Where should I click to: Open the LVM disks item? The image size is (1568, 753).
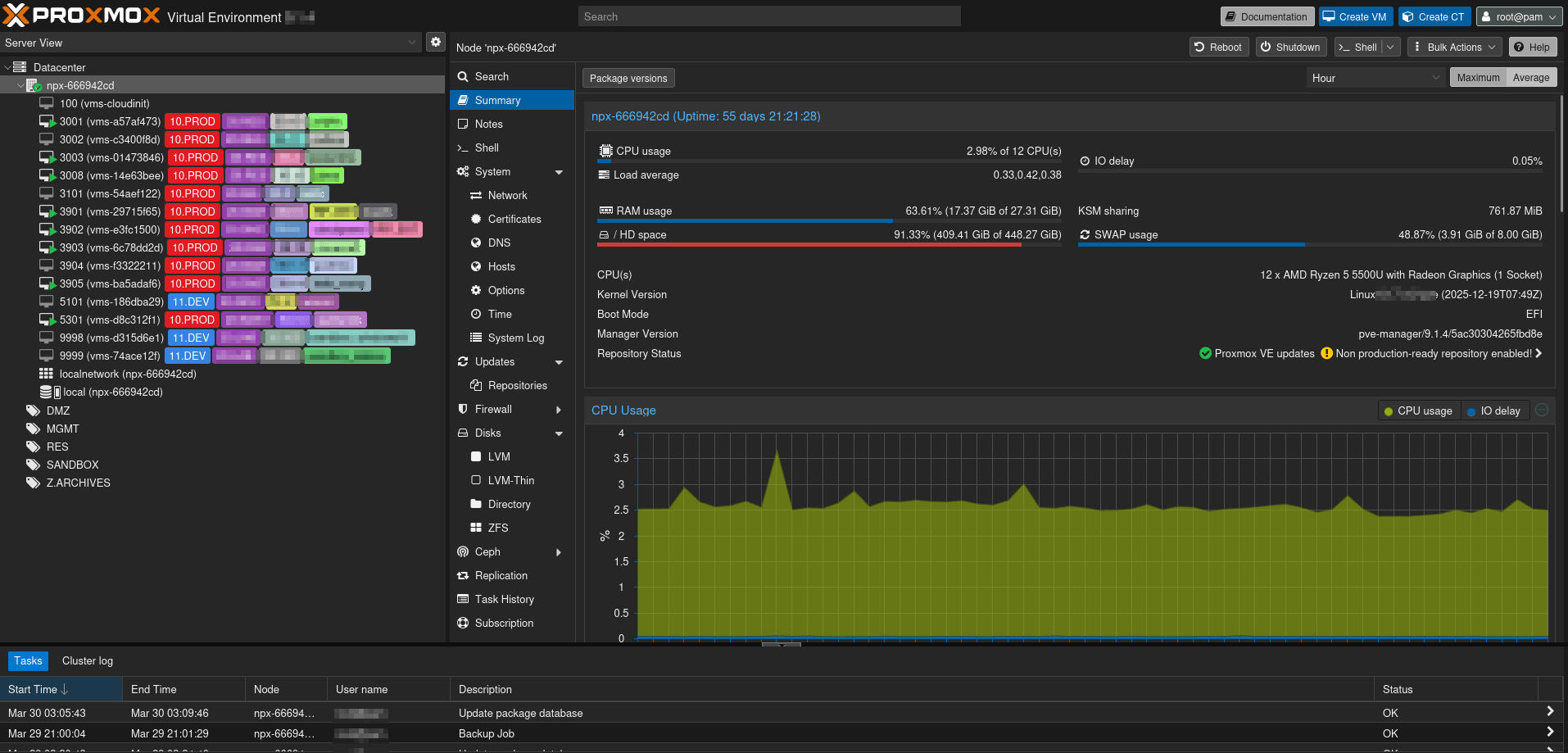point(512,456)
